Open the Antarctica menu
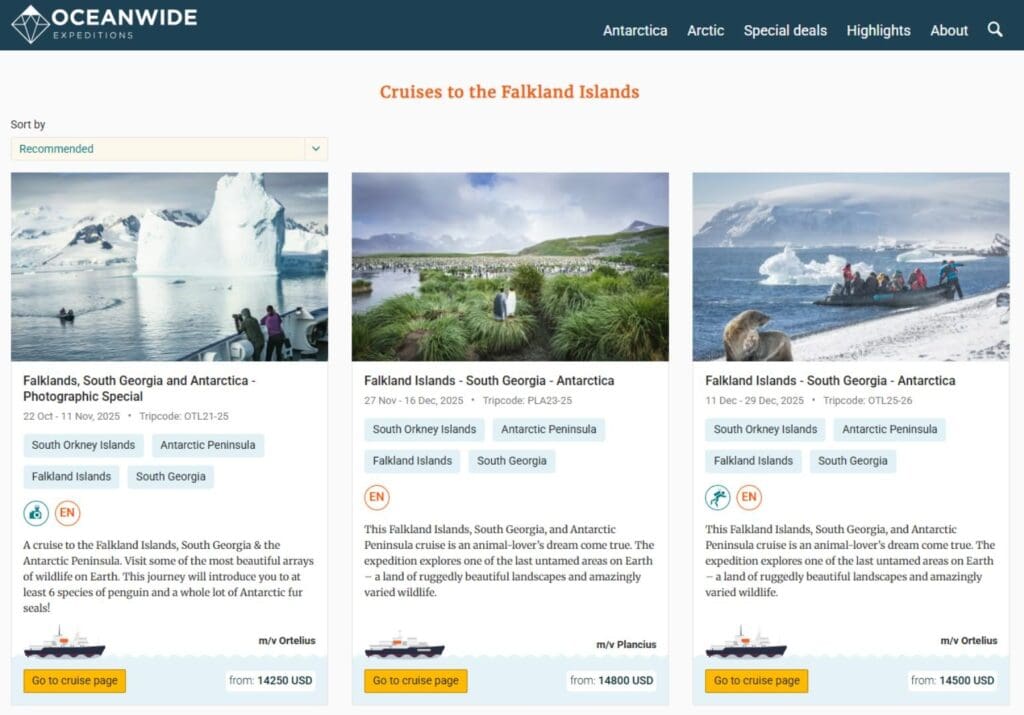The image size is (1024, 715). tap(634, 30)
